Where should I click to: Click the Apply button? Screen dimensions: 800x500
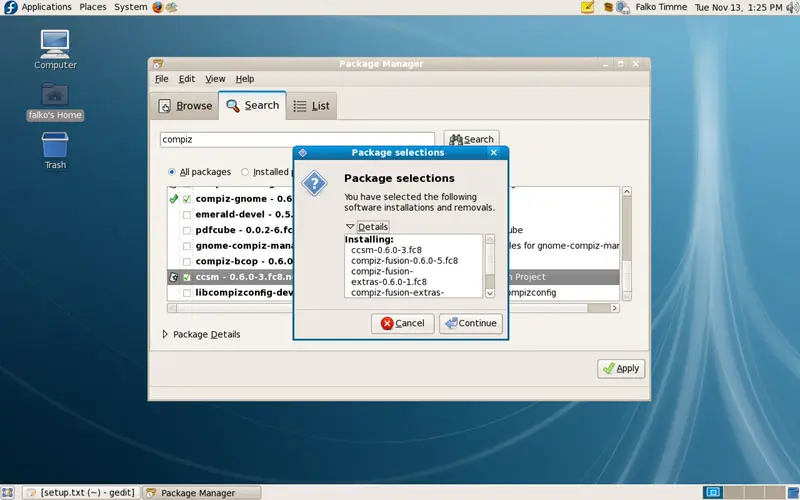[x=621, y=368]
